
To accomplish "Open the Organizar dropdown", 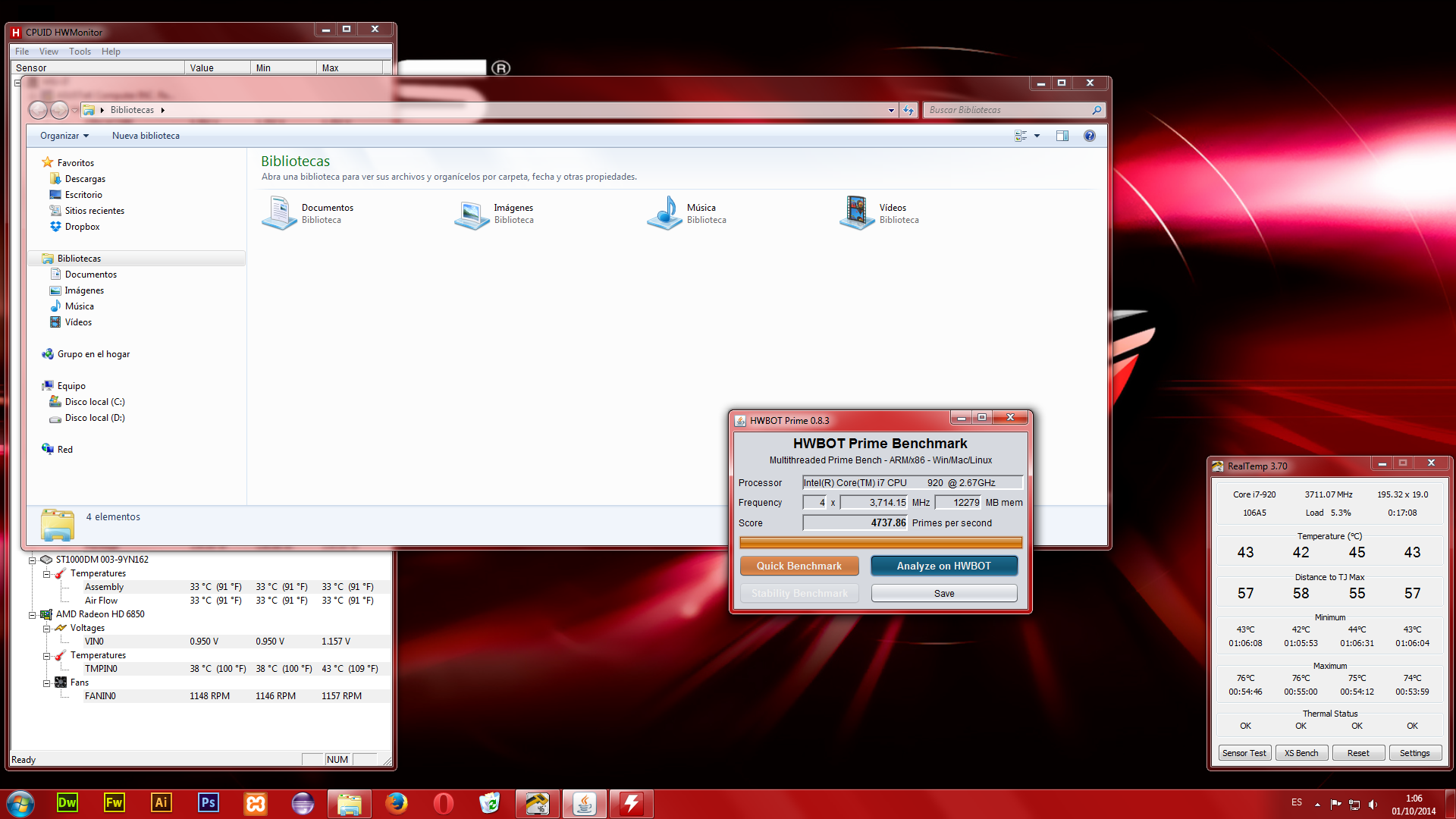I will (64, 136).
